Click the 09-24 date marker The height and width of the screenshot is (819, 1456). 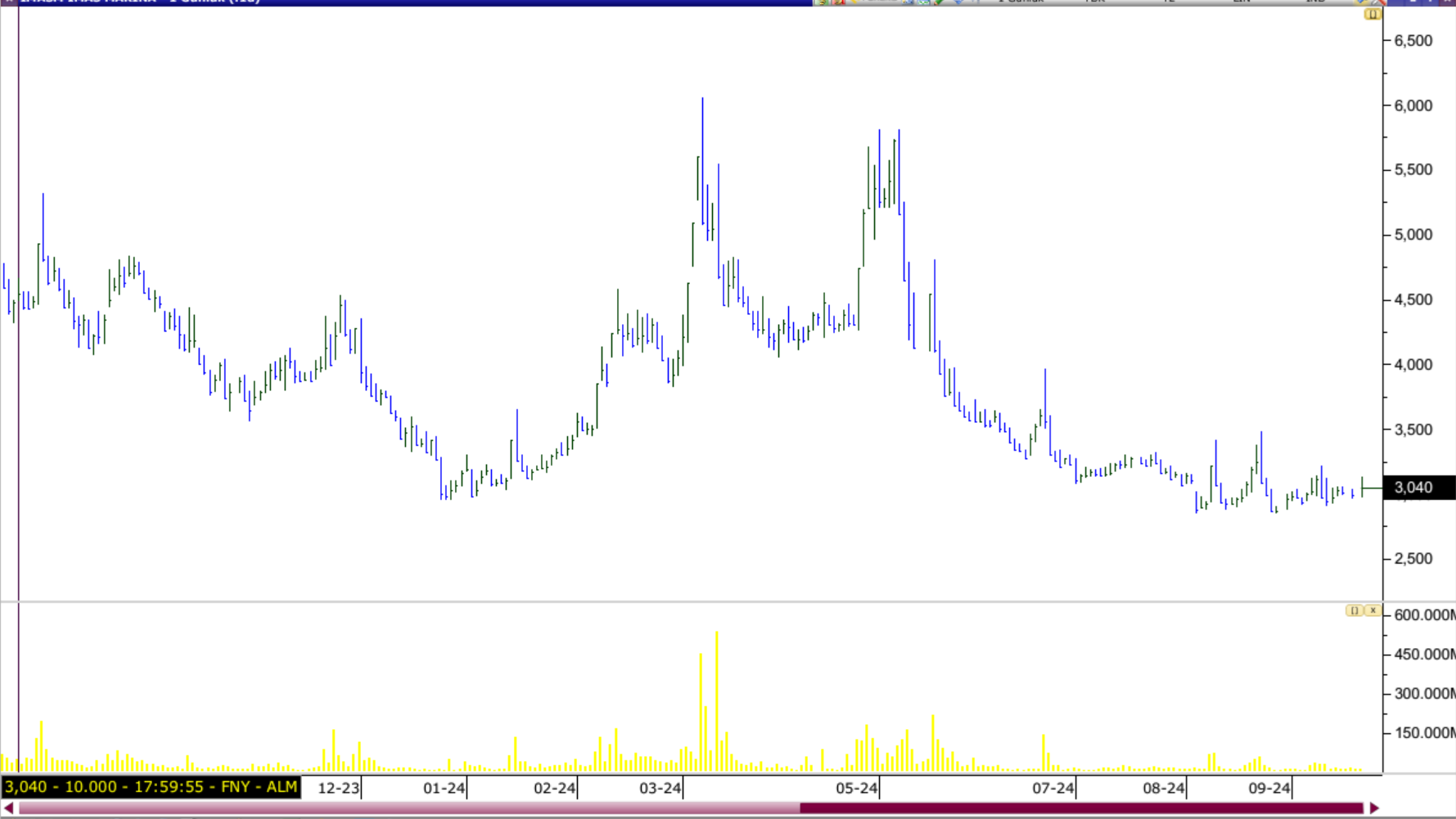tap(1269, 788)
